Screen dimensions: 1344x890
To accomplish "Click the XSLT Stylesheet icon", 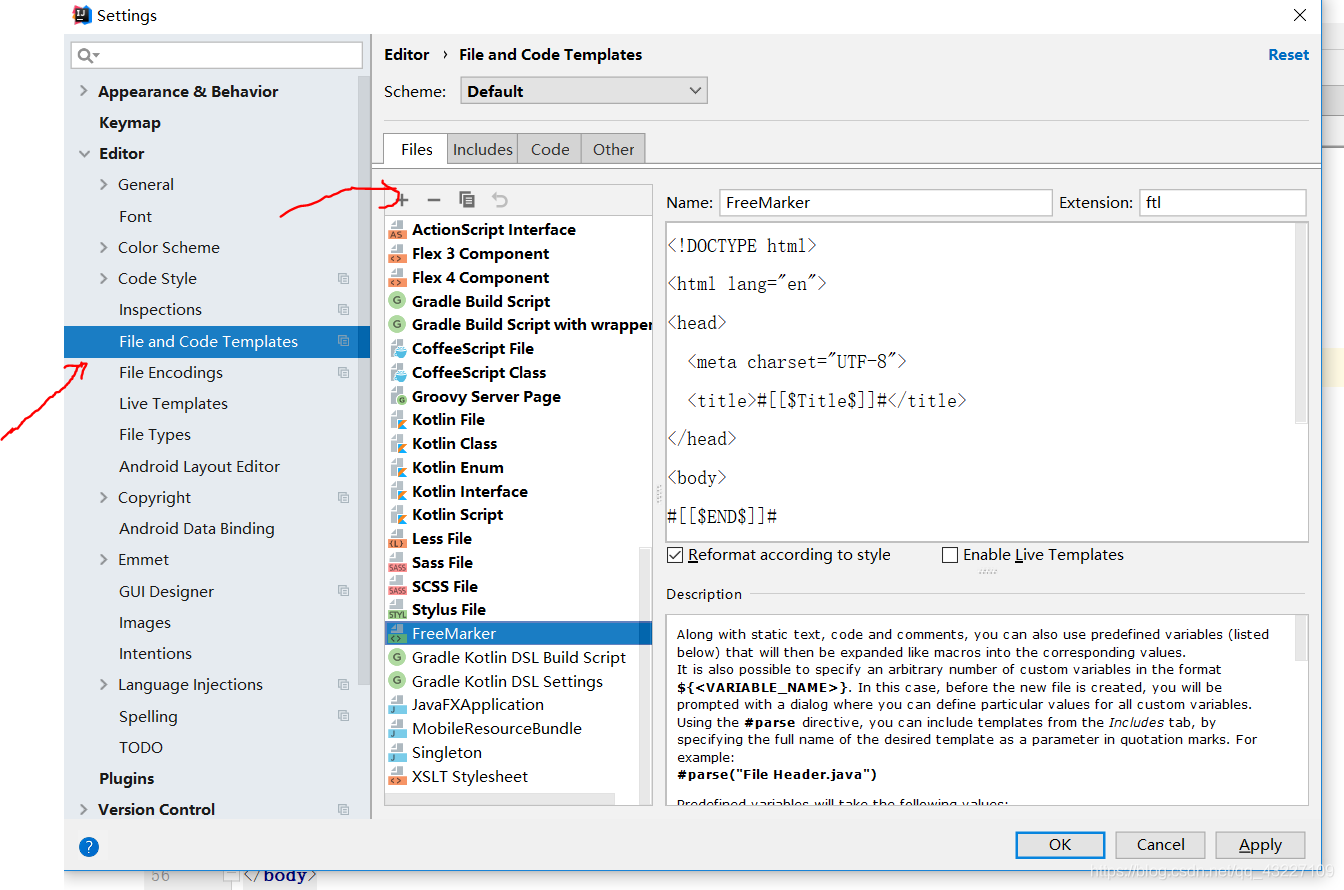I will tap(397, 777).
